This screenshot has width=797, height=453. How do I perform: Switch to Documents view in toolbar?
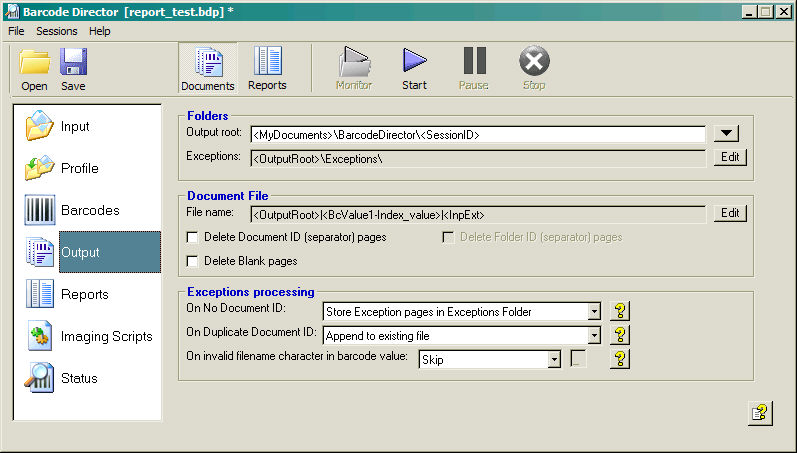[x=208, y=66]
